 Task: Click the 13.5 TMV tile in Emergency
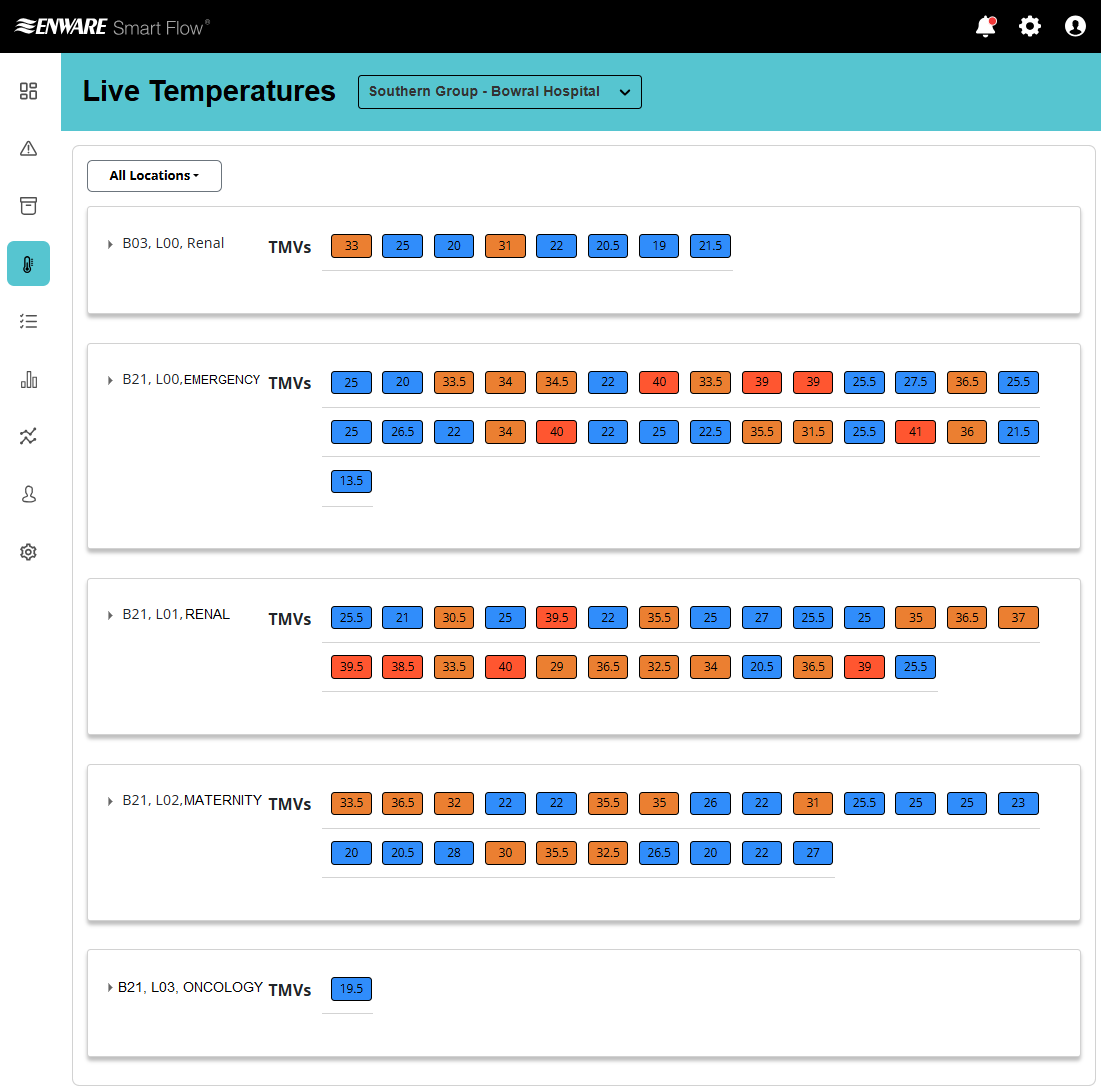coord(351,481)
